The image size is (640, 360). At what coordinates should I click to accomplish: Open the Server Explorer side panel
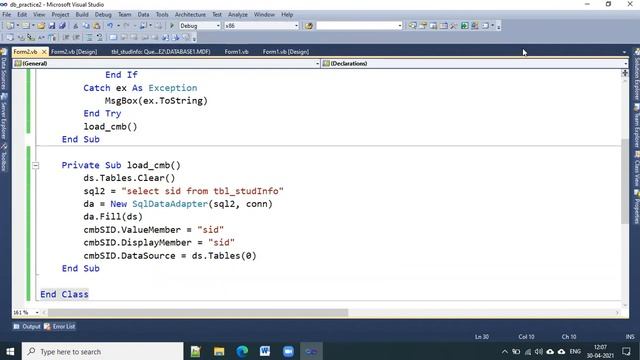[4, 117]
